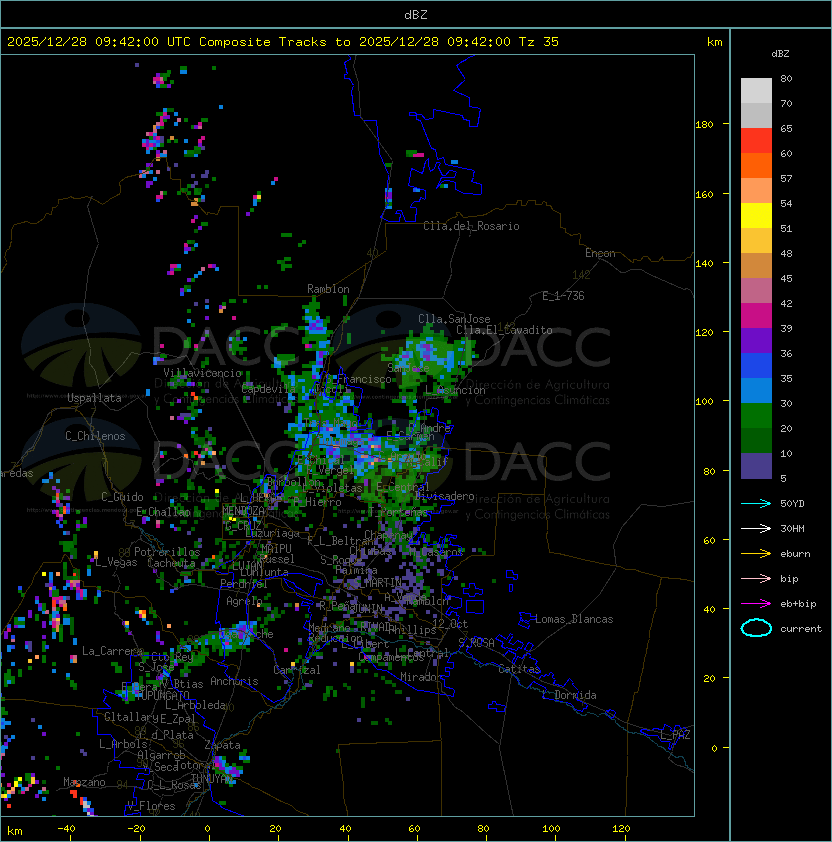Click the 12_Oct map label
The width and height of the screenshot is (832, 842).
450,624
